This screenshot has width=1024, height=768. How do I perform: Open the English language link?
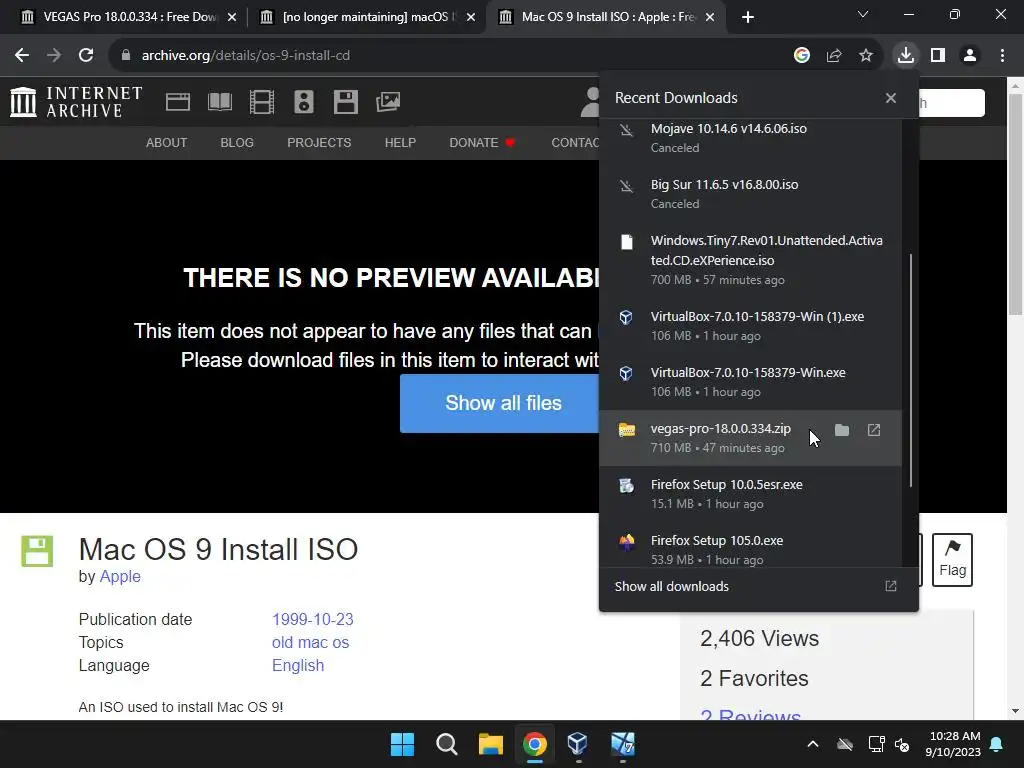[x=298, y=665]
